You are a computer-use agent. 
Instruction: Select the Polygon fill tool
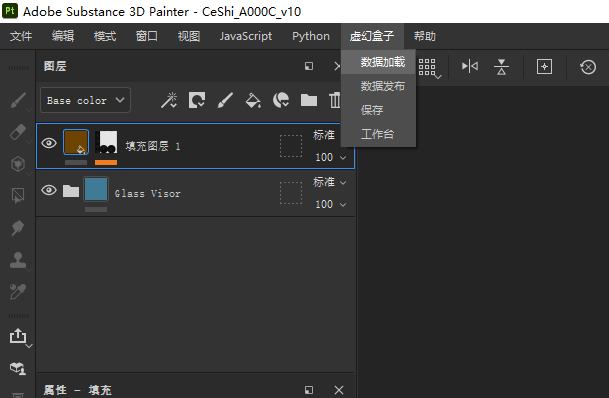pos(18,195)
